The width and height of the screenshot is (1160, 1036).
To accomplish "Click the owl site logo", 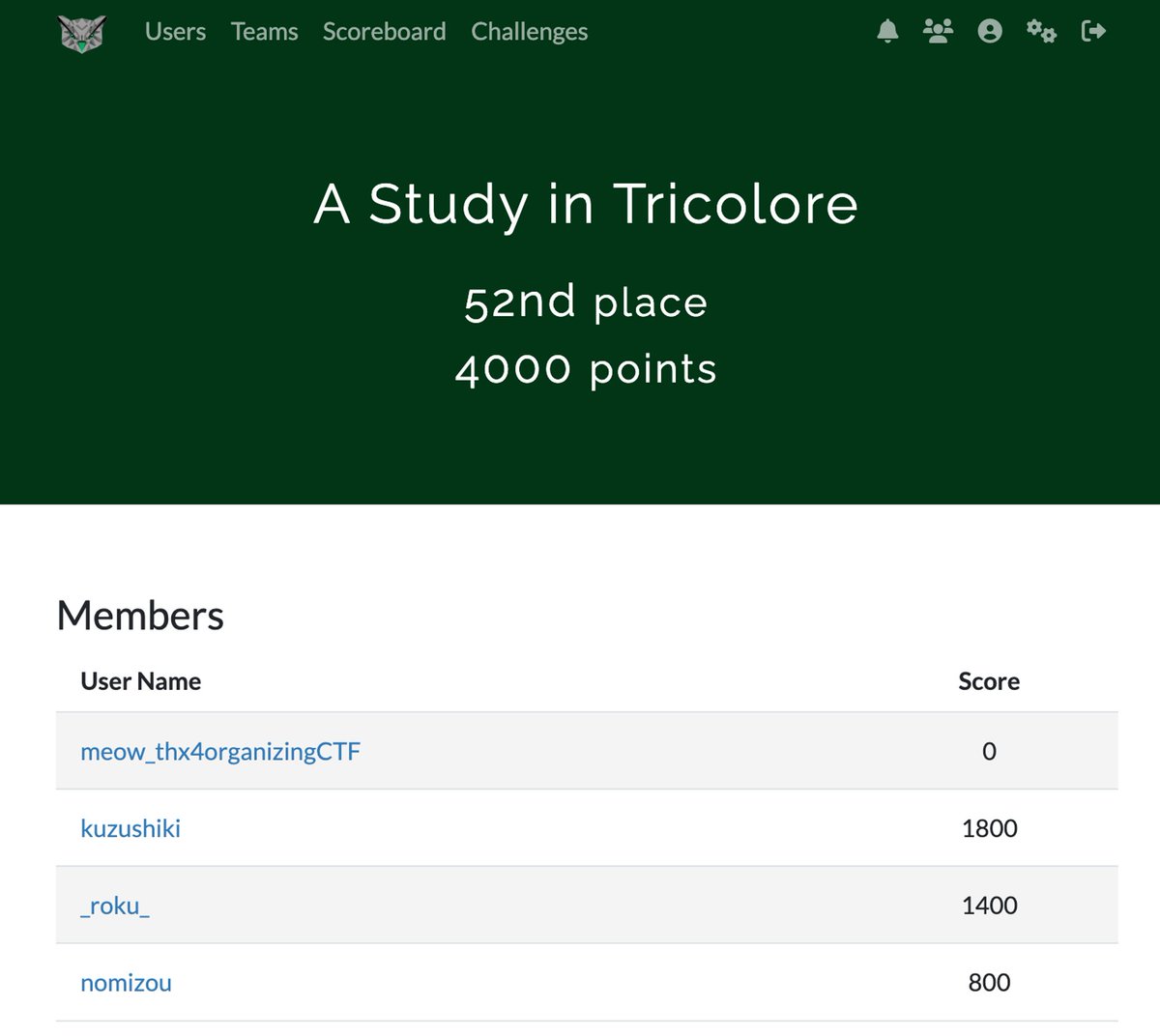I will pyautogui.click(x=82, y=33).
